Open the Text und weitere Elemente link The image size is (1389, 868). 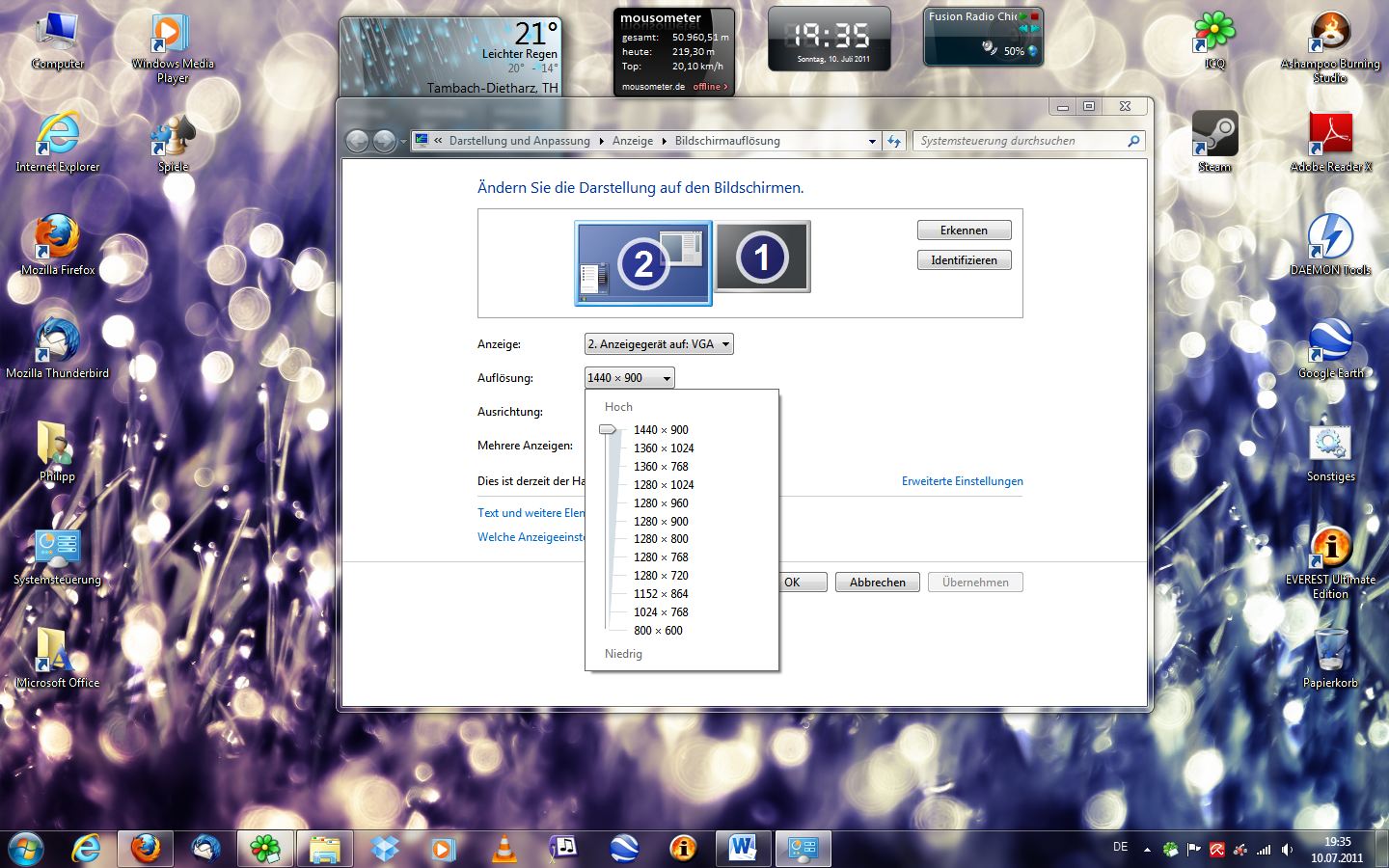[x=531, y=513]
